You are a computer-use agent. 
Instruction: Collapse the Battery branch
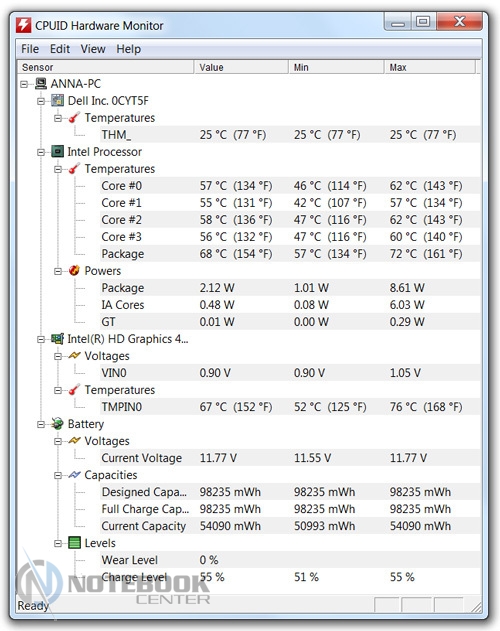click(41, 424)
